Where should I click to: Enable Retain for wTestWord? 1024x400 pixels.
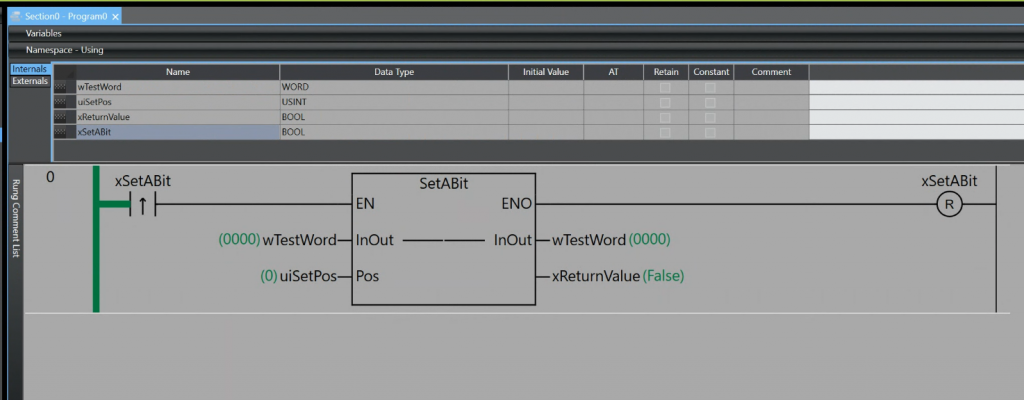click(x=665, y=87)
